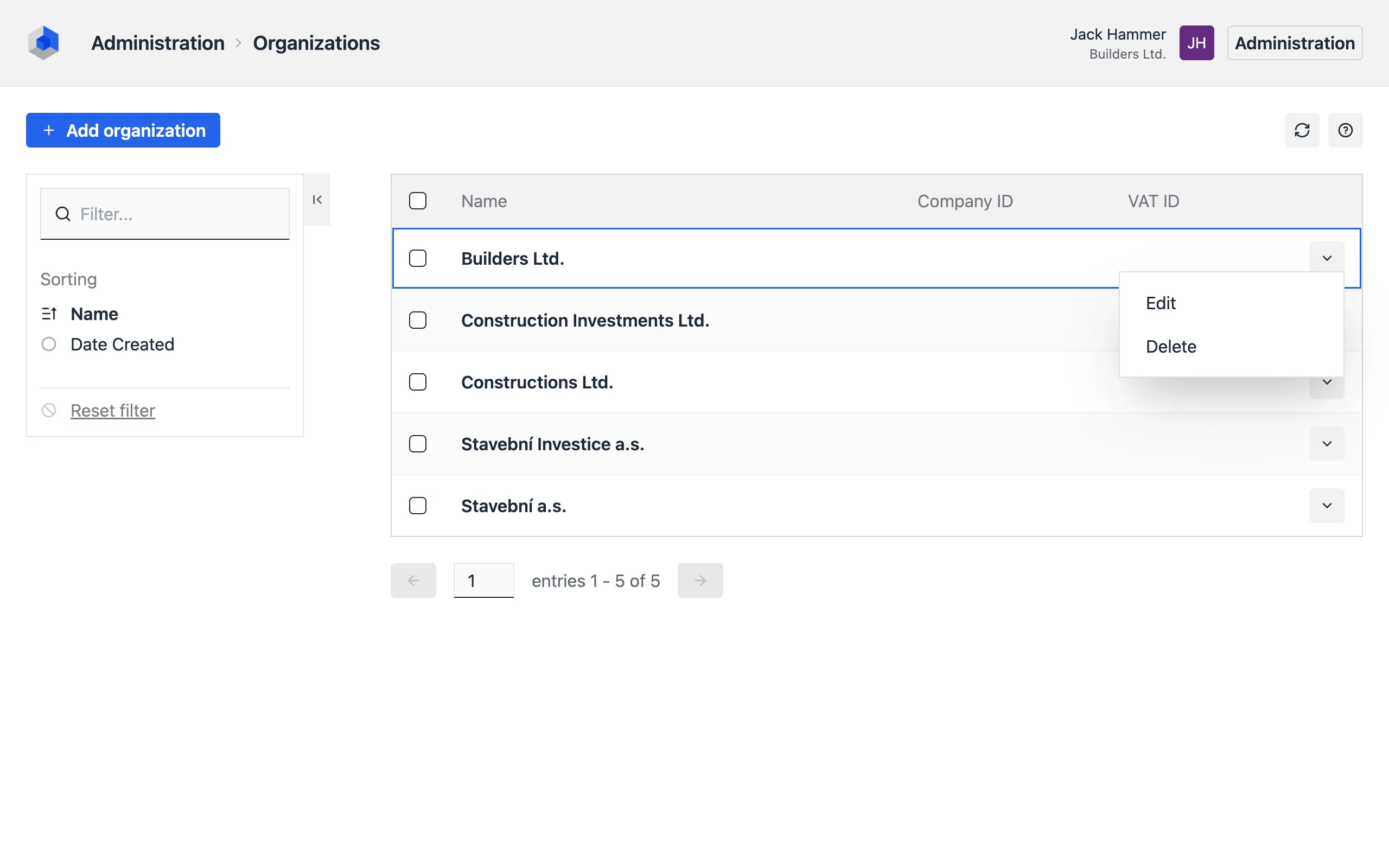
Task: Choose Edit from the context menu
Action: [1161, 303]
